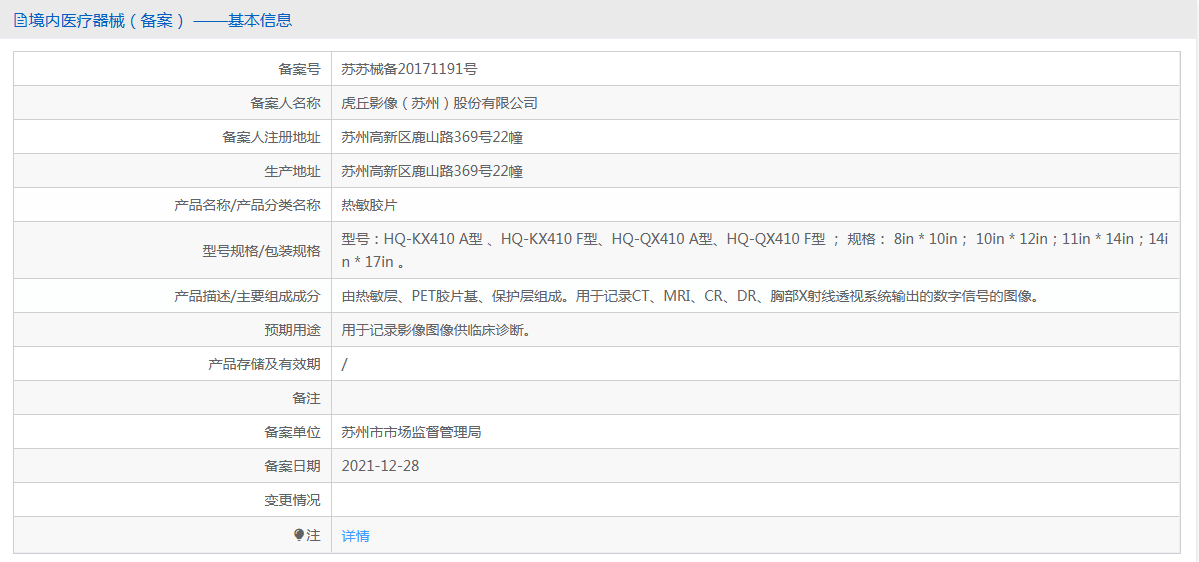The height and width of the screenshot is (562, 1199).
Task: Click the address value in 备案人注册地址 row
Action: [432, 138]
